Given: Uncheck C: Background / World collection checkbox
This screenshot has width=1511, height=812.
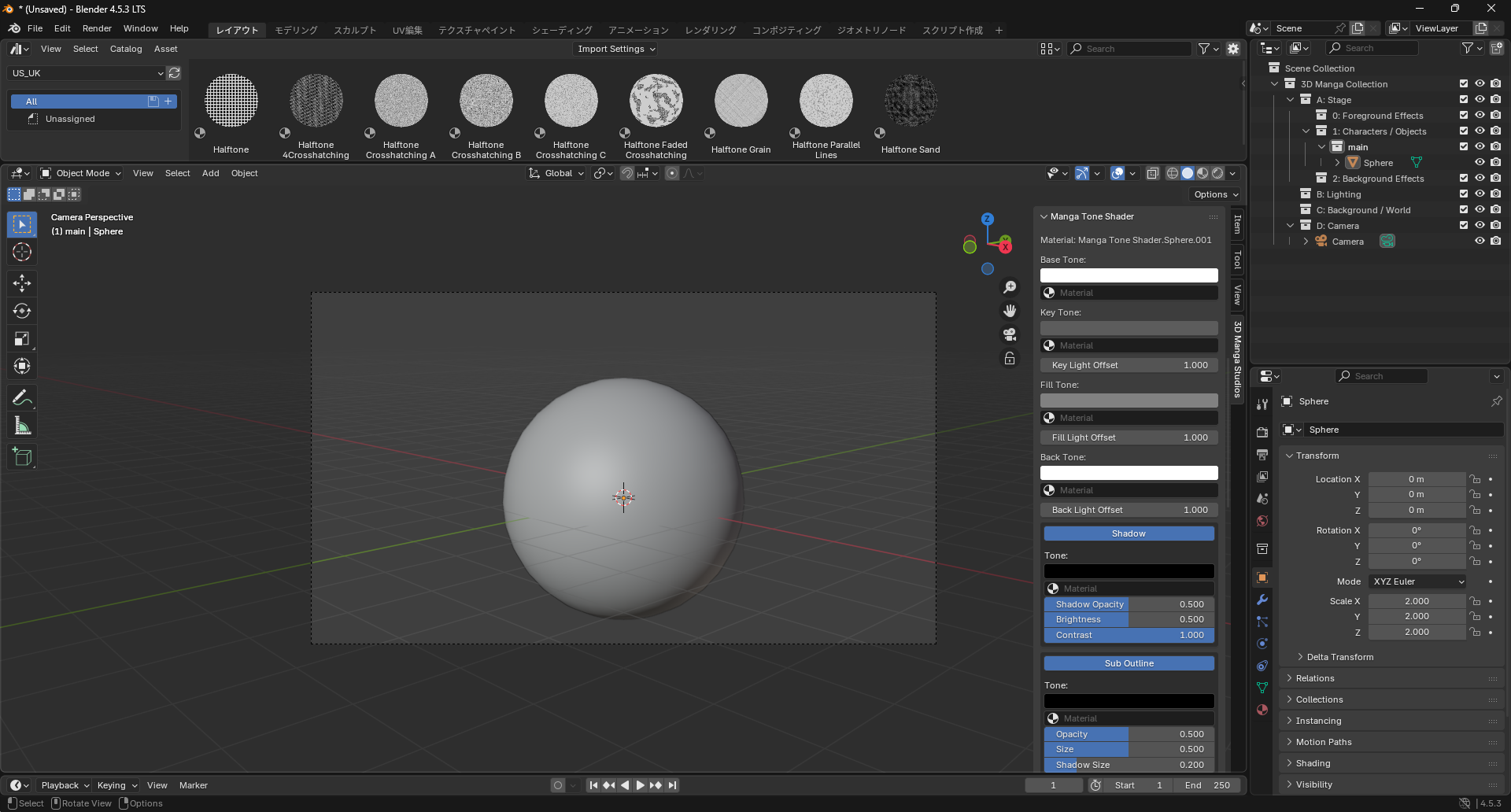Looking at the screenshot, I should click(x=1464, y=210).
